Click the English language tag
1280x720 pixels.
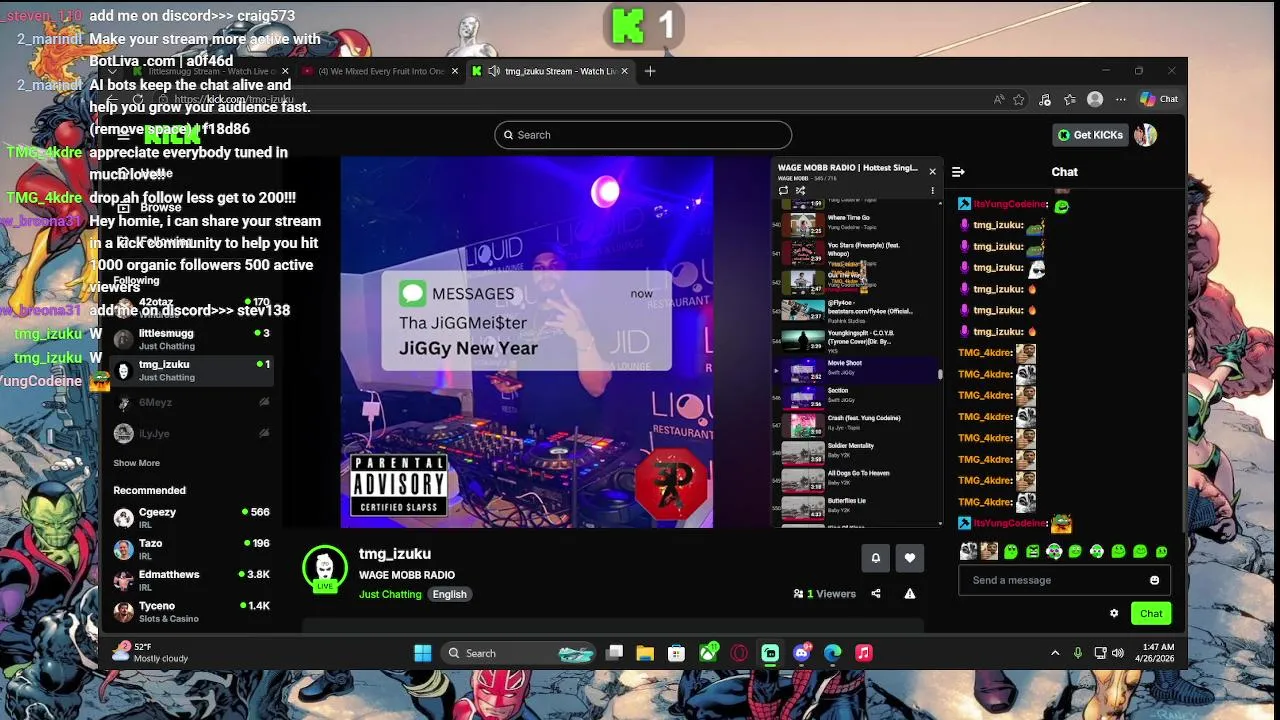pos(450,594)
